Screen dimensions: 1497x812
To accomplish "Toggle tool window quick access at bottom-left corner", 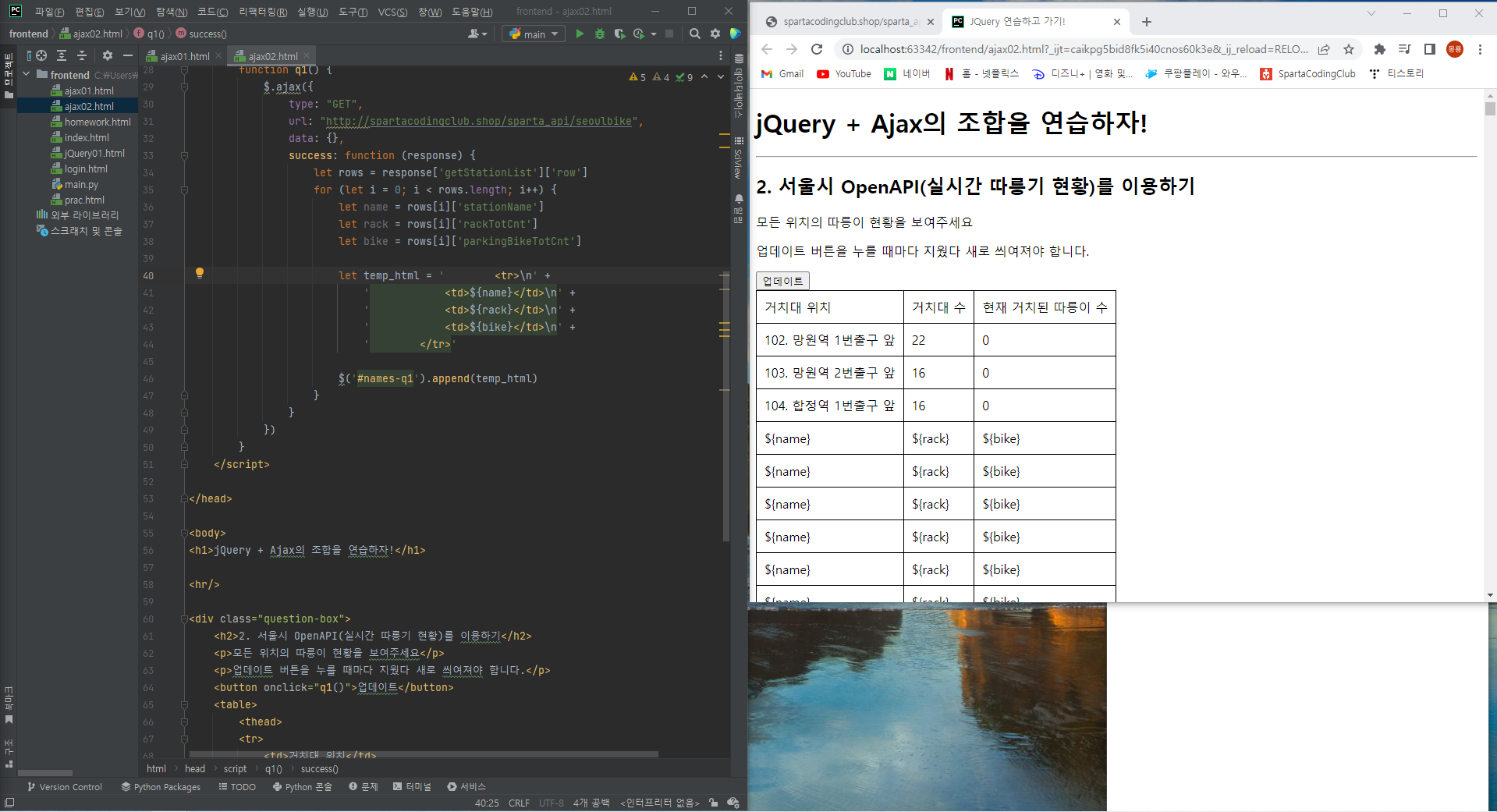I will coord(9,803).
